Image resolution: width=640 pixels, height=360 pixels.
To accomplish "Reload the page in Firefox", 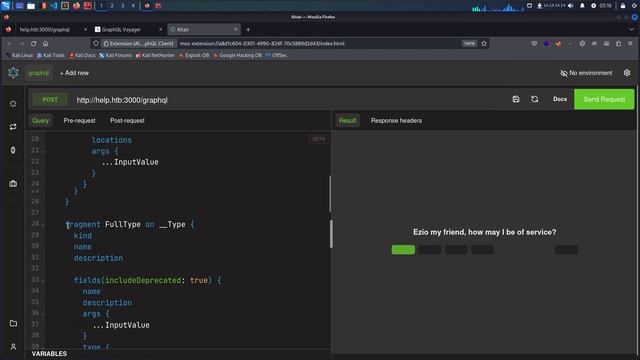I will [33, 43].
